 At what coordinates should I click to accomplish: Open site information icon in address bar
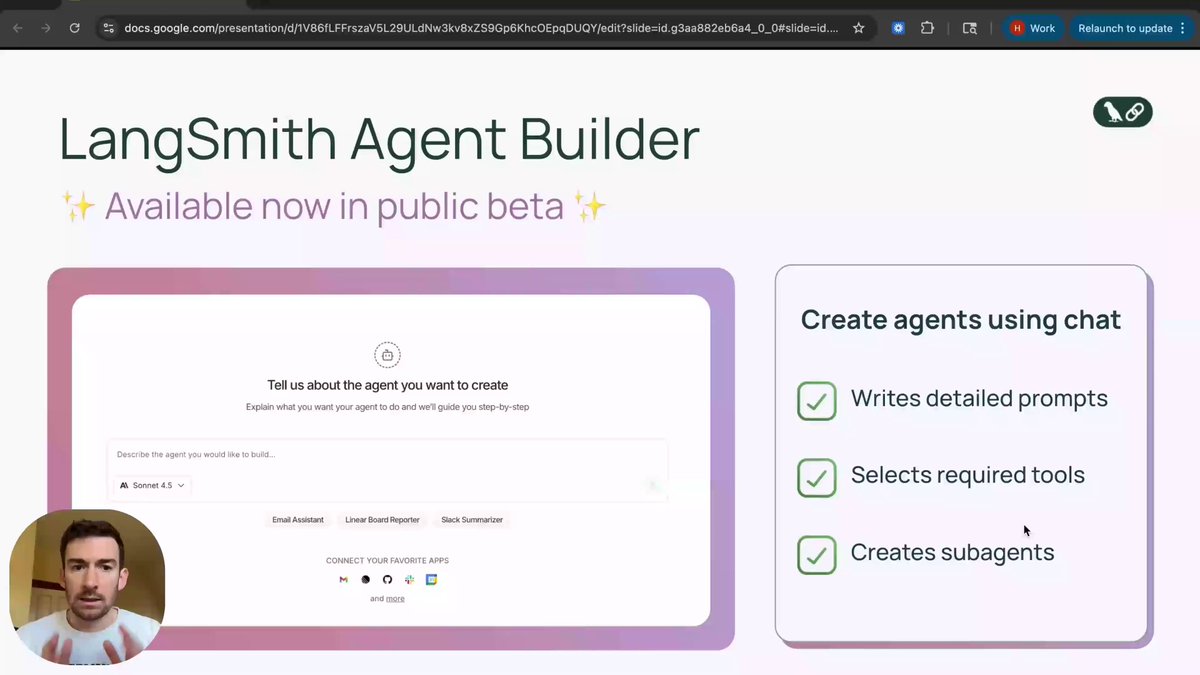click(109, 28)
